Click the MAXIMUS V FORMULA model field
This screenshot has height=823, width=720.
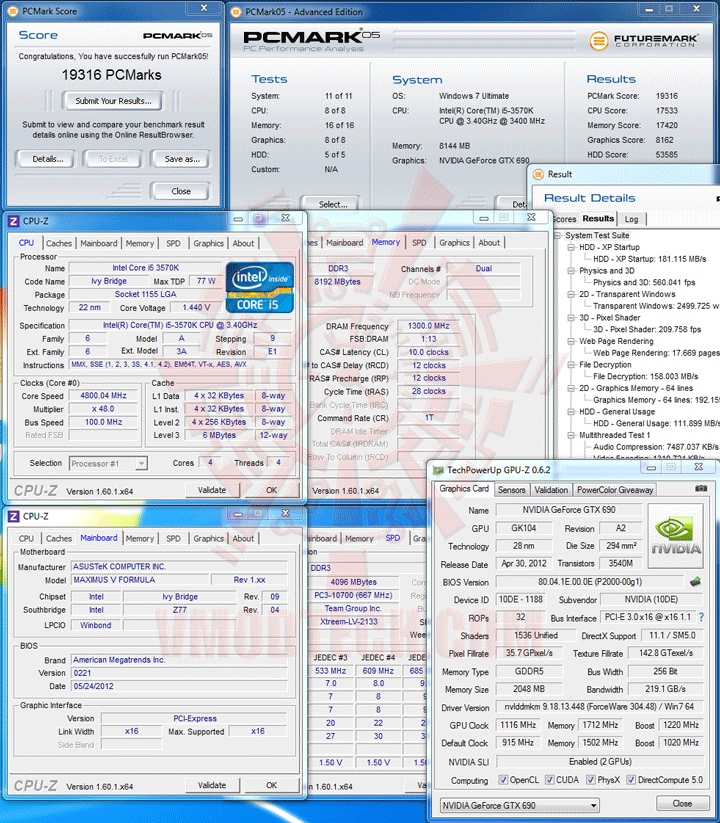pyautogui.click(x=140, y=580)
